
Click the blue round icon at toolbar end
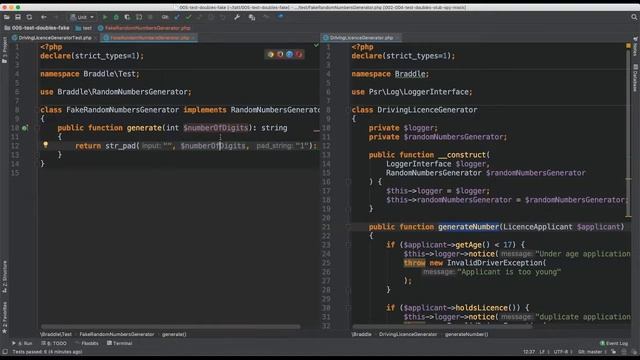pos(280,17)
